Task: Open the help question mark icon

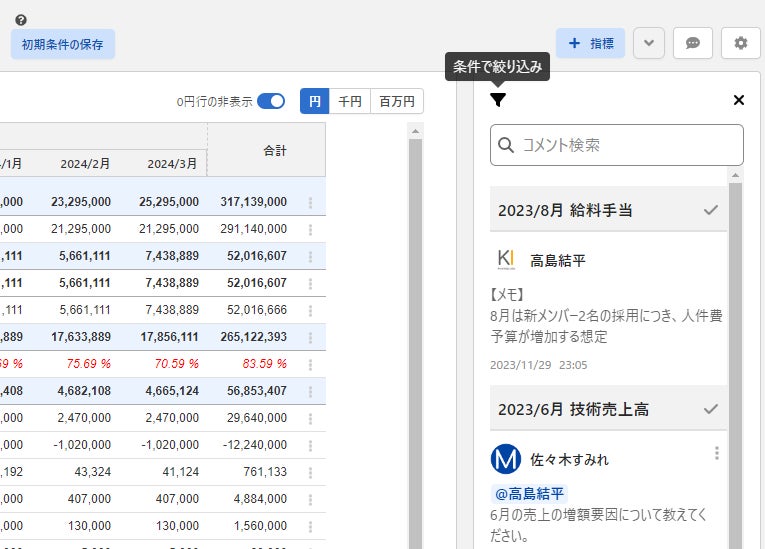Action: coord(20,20)
